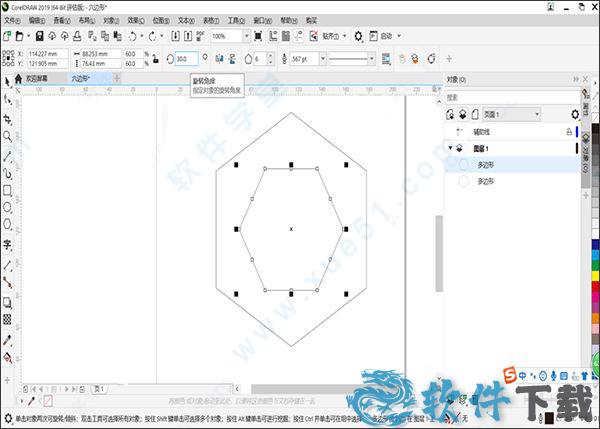600x429 pixels.
Task: Open the zoom level 100% dropdown
Action: (x=246, y=36)
